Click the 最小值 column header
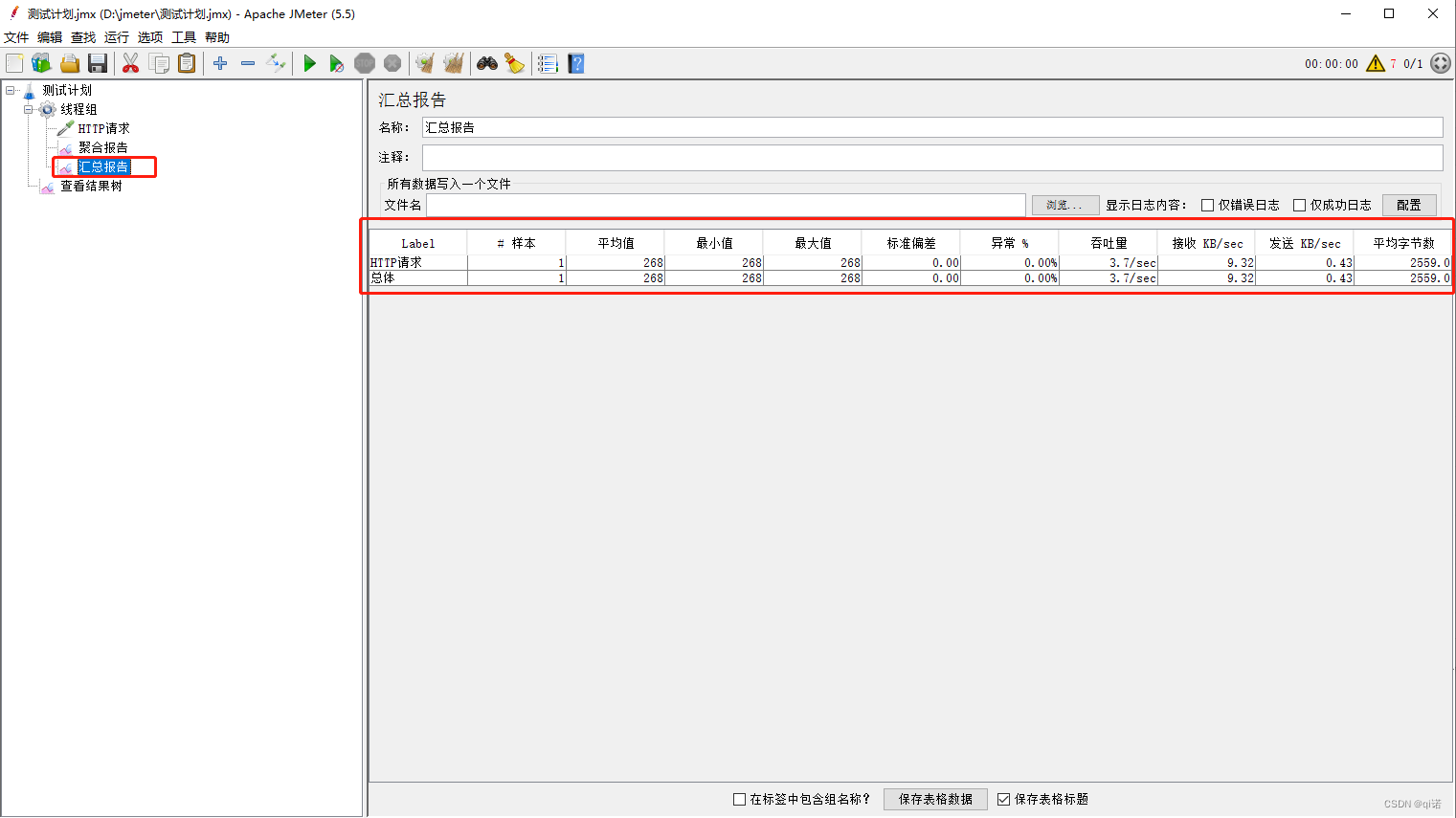1456x818 pixels. (714, 243)
